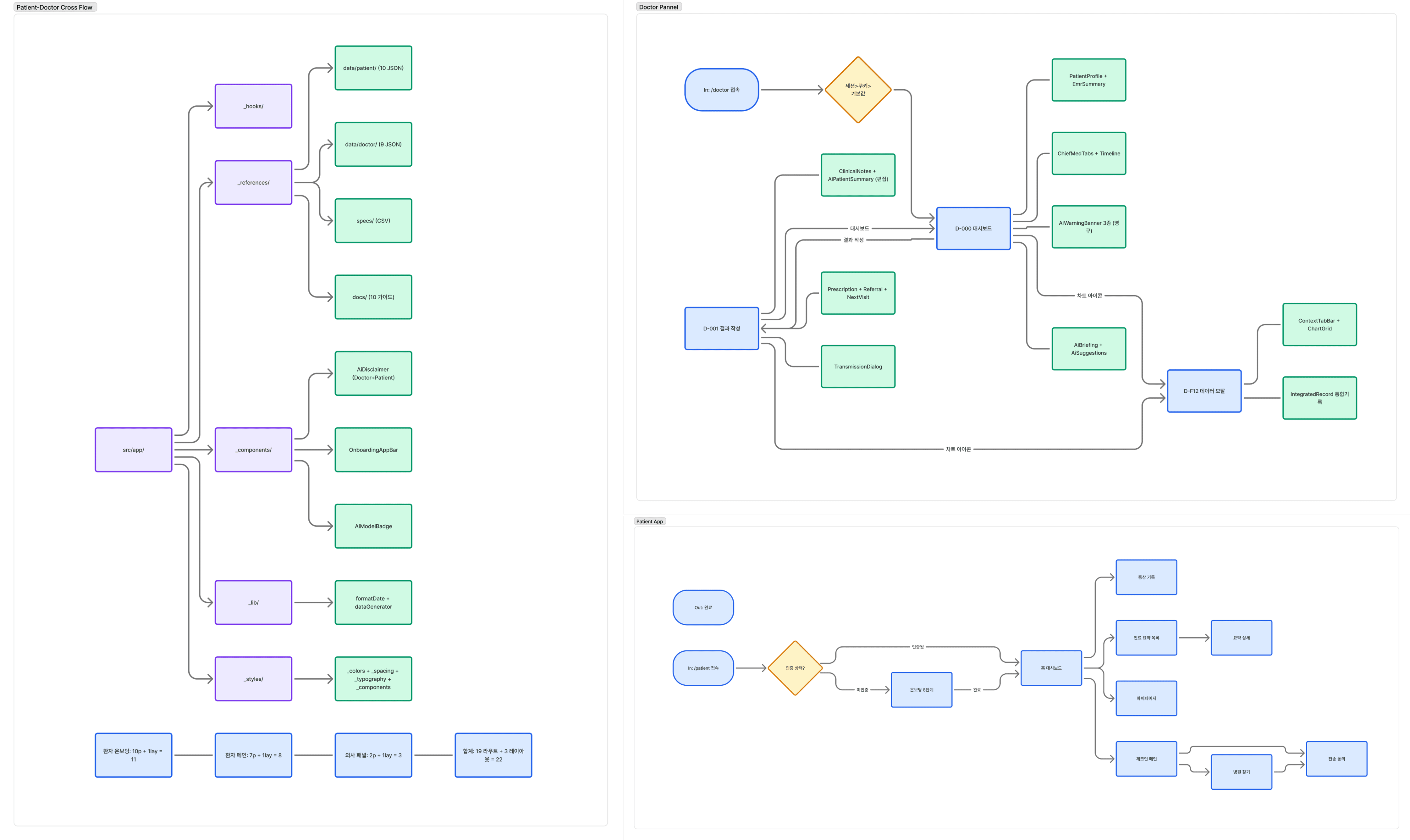Select the D-000 대시보드 node

click(973, 228)
